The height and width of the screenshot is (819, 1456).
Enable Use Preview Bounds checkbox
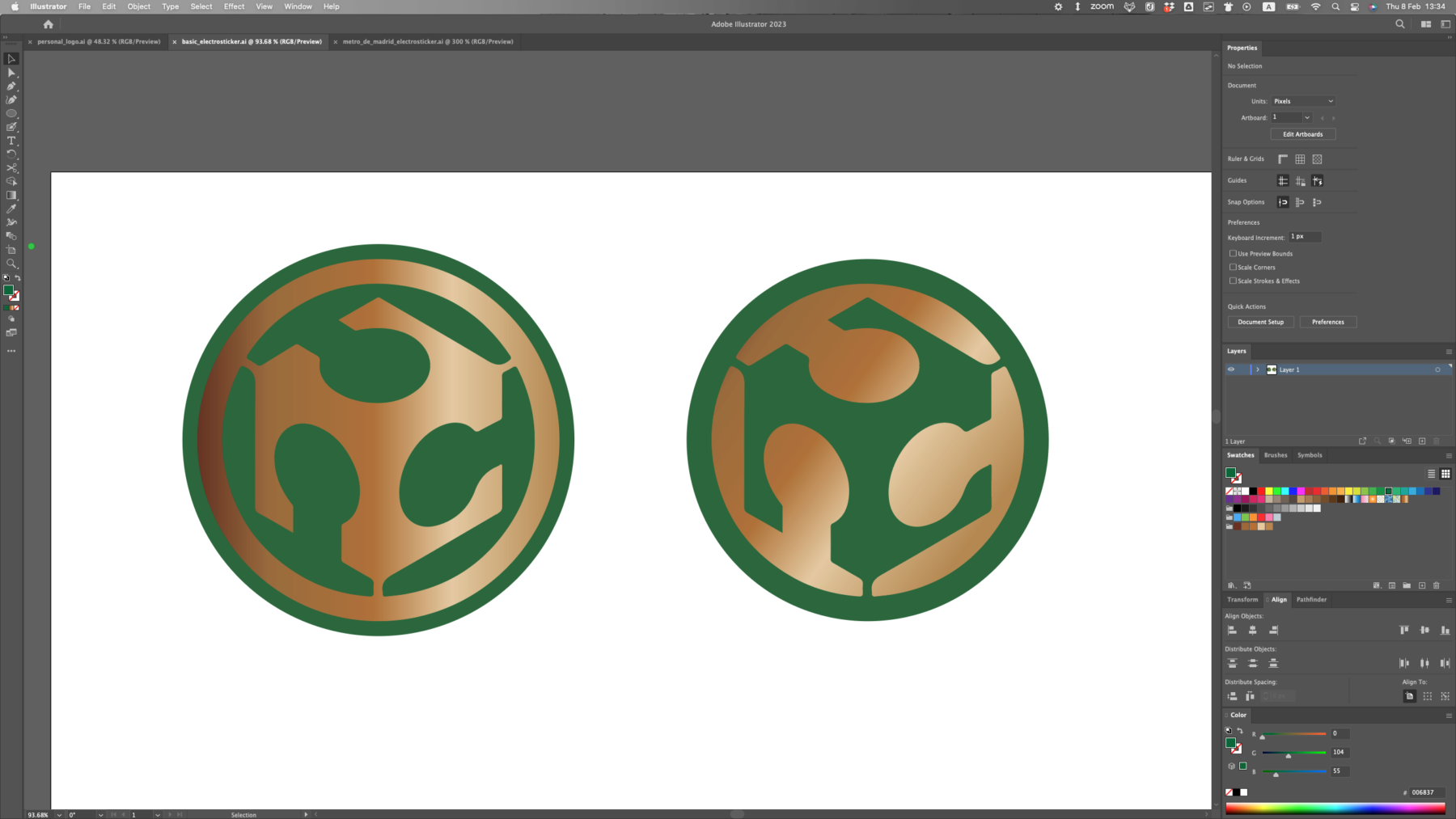[x=1233, y=254]
